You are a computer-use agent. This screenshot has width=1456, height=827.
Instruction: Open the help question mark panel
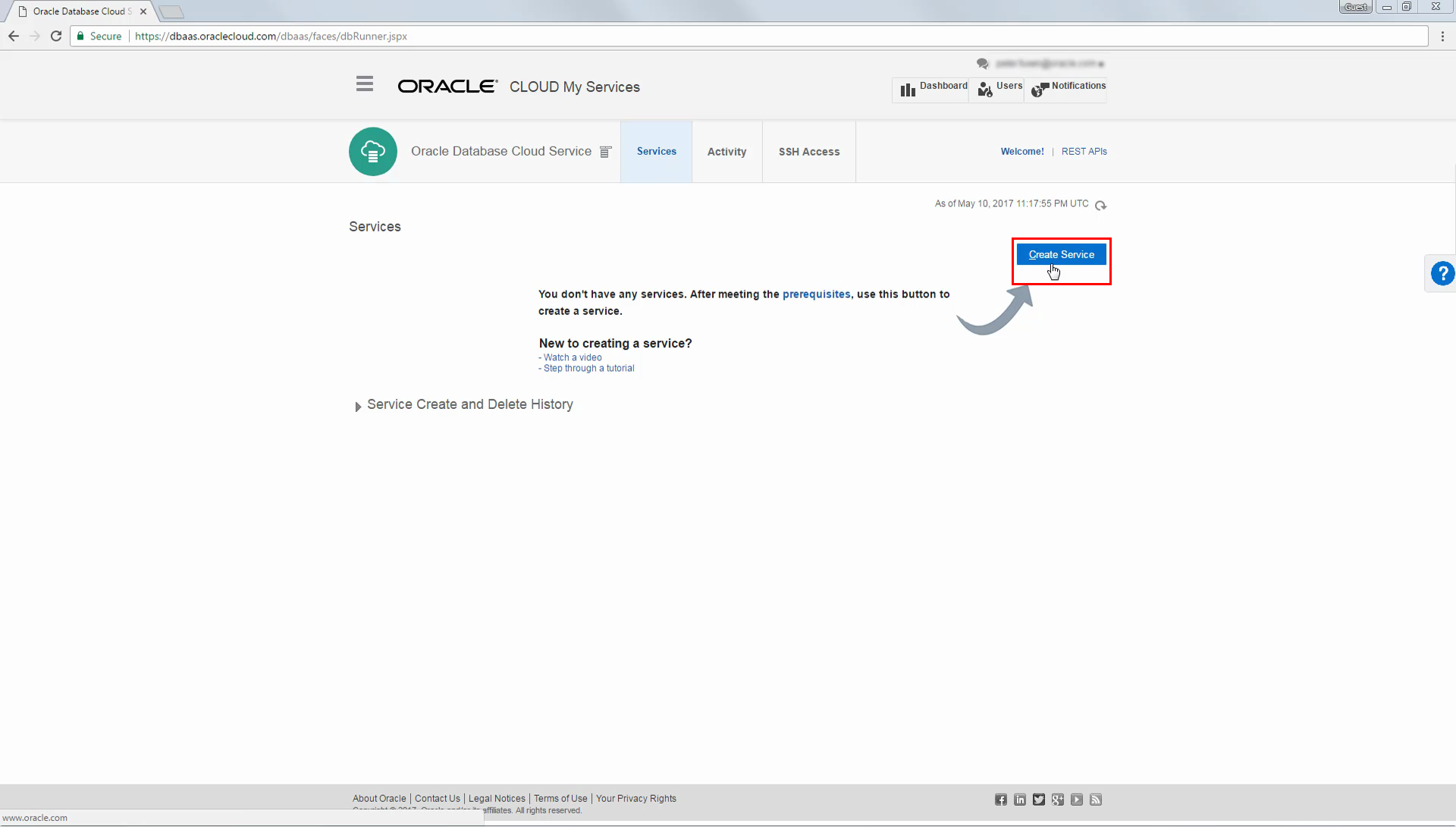(x=1442, y=273)
